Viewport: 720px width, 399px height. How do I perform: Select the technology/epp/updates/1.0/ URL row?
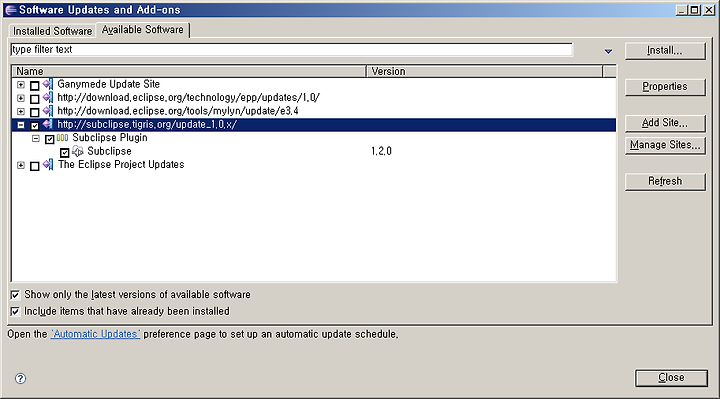click(188, 97)
